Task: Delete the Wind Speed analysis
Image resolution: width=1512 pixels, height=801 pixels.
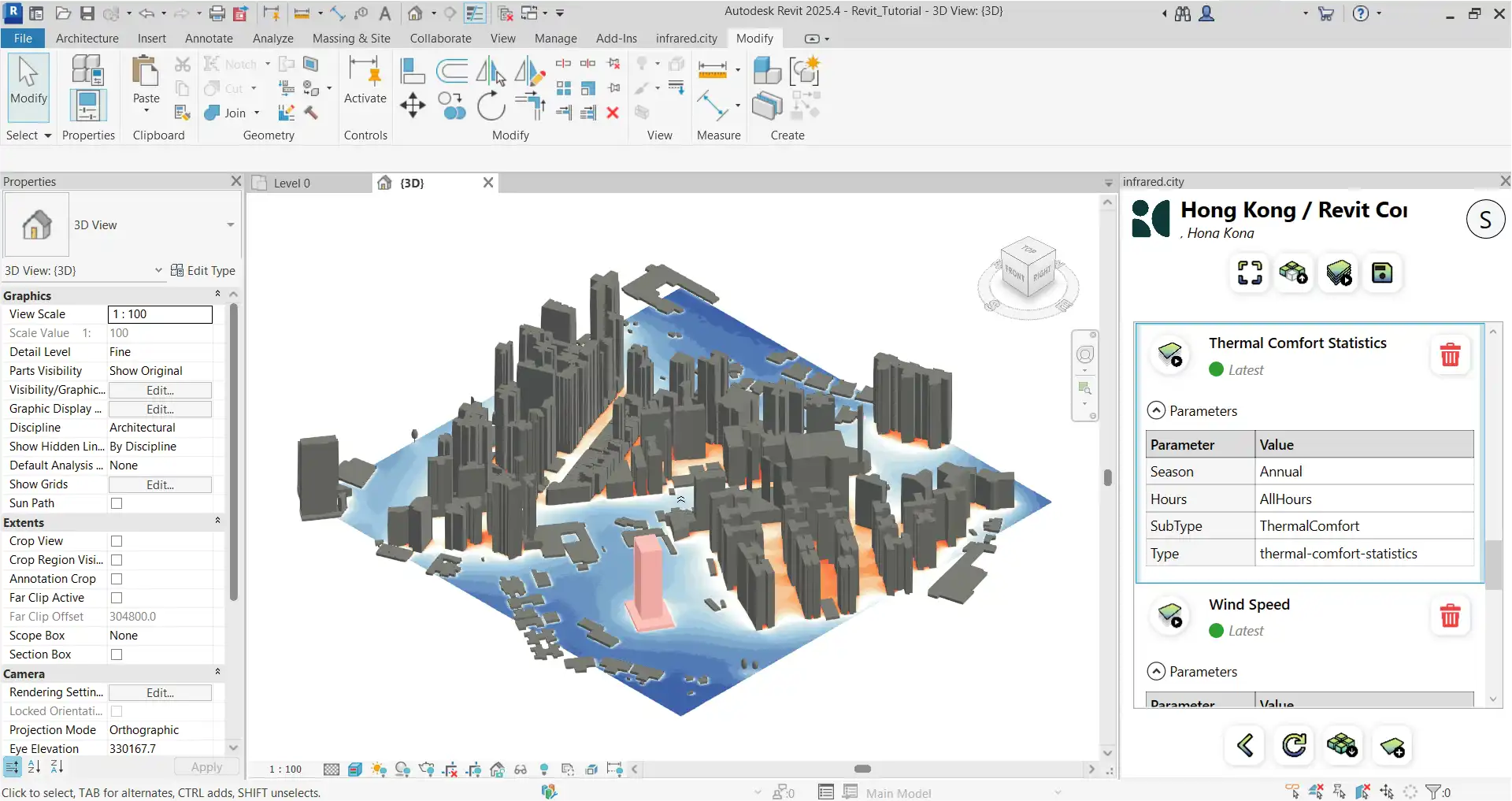Action: click(x=1450, y=616)
